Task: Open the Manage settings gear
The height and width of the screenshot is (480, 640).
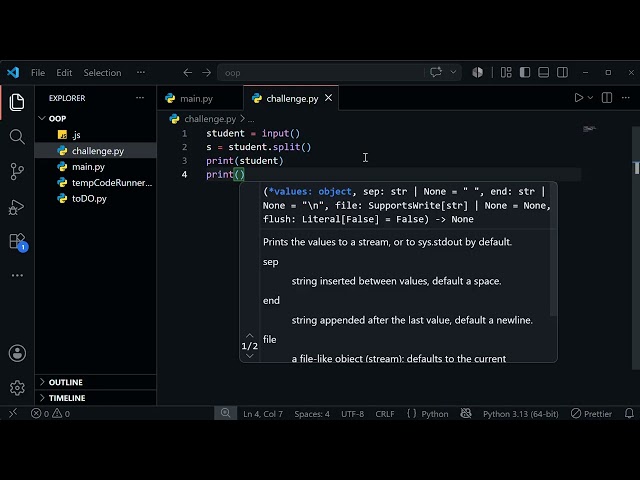Action: [x=17, y=388]
